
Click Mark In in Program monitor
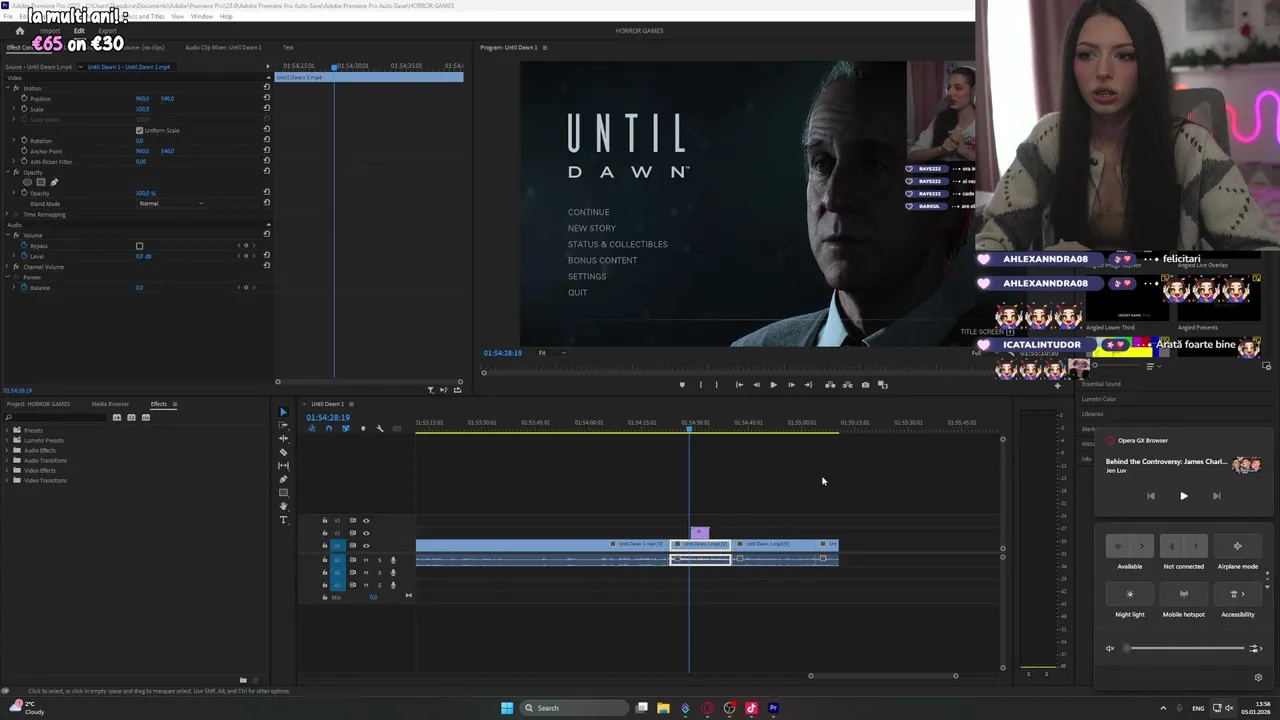[x=700, y=385]
